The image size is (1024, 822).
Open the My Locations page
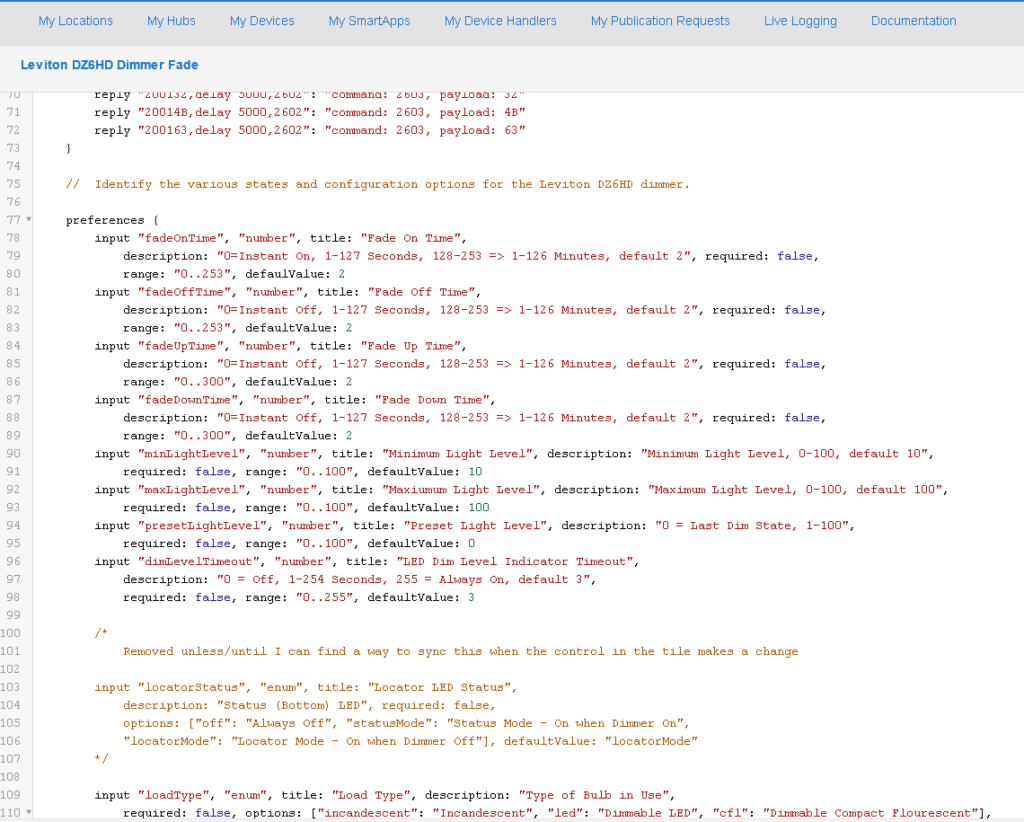[75, 21]
